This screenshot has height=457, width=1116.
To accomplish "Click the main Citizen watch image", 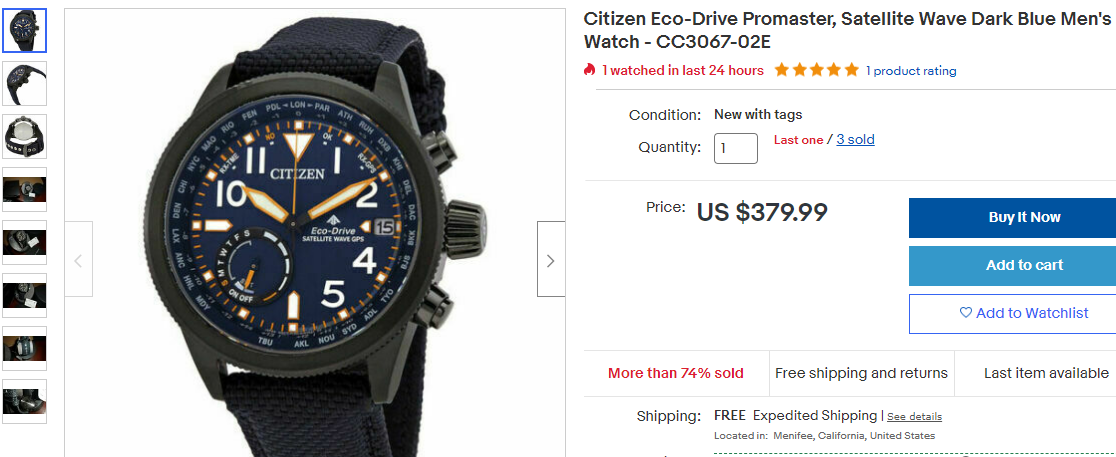I will click(x=315, y=240).
